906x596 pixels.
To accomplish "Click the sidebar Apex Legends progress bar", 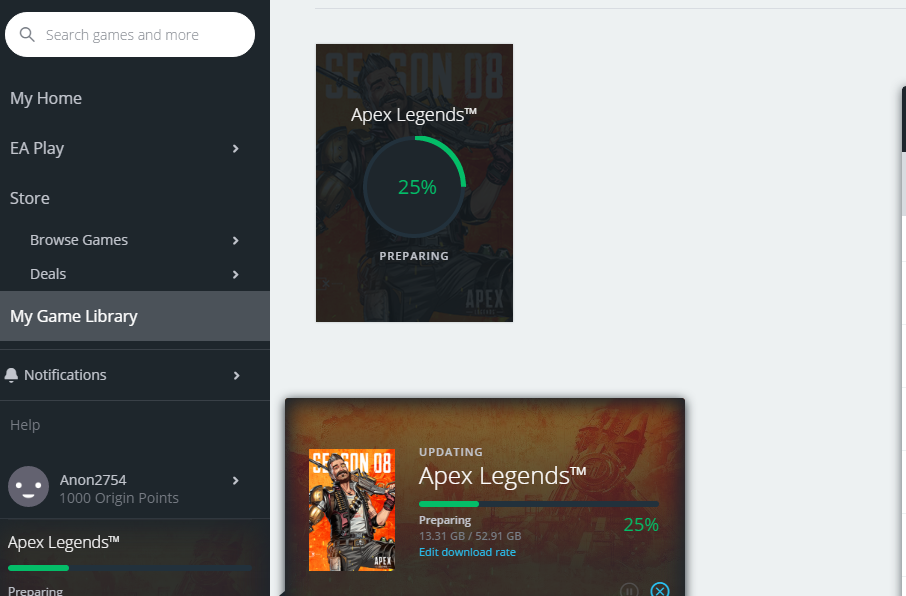I will pos(130,568).
